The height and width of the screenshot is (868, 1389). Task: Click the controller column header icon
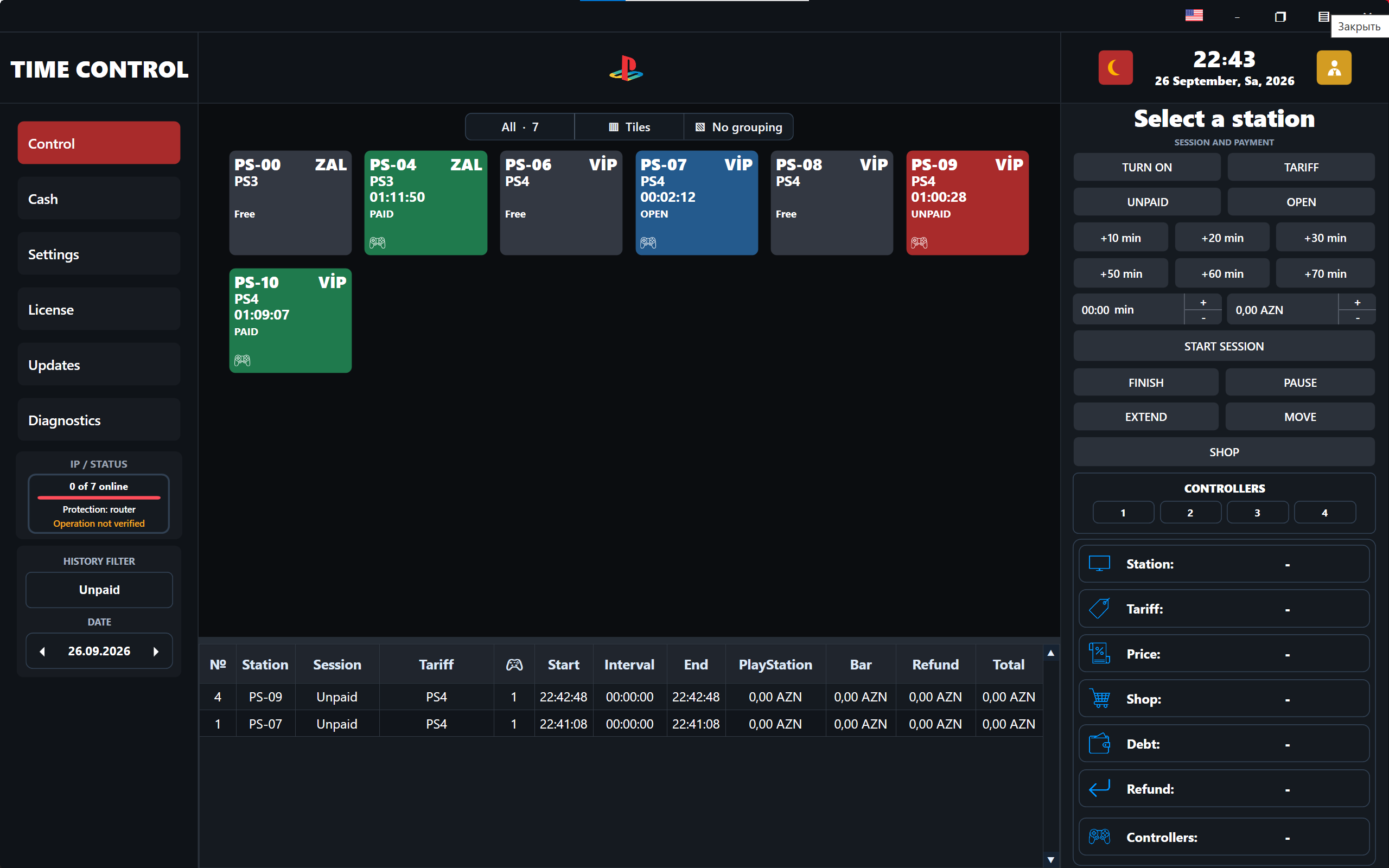coord(514,664)
